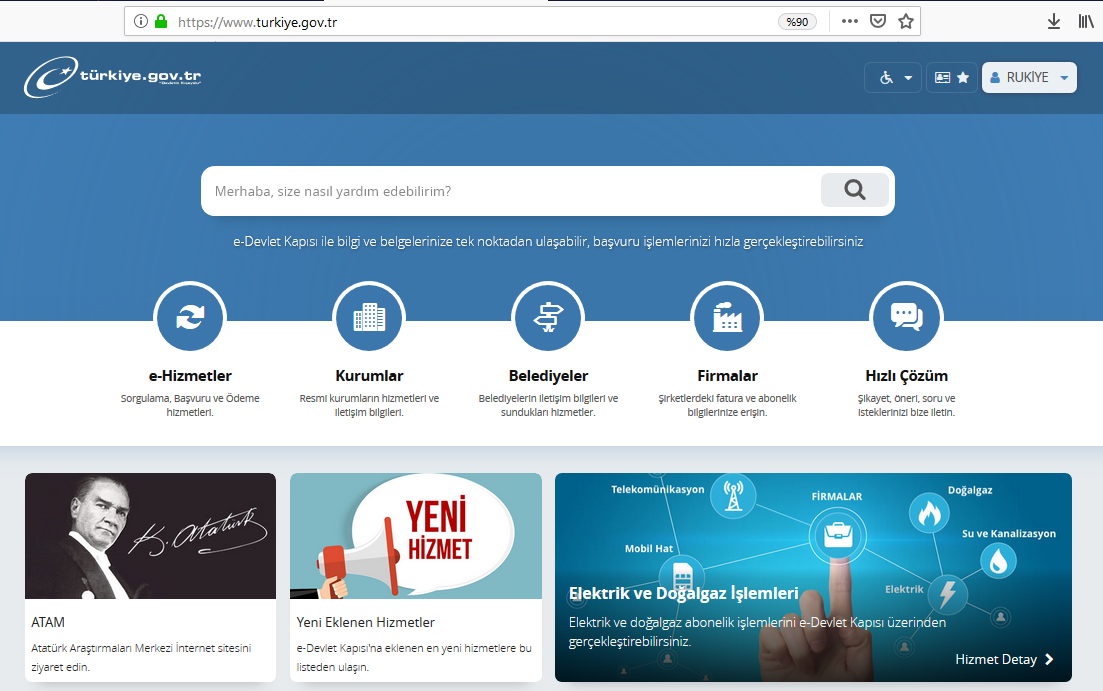Click the e-Devlet Kapısı tagline below the search box

[x=548, y=241]
